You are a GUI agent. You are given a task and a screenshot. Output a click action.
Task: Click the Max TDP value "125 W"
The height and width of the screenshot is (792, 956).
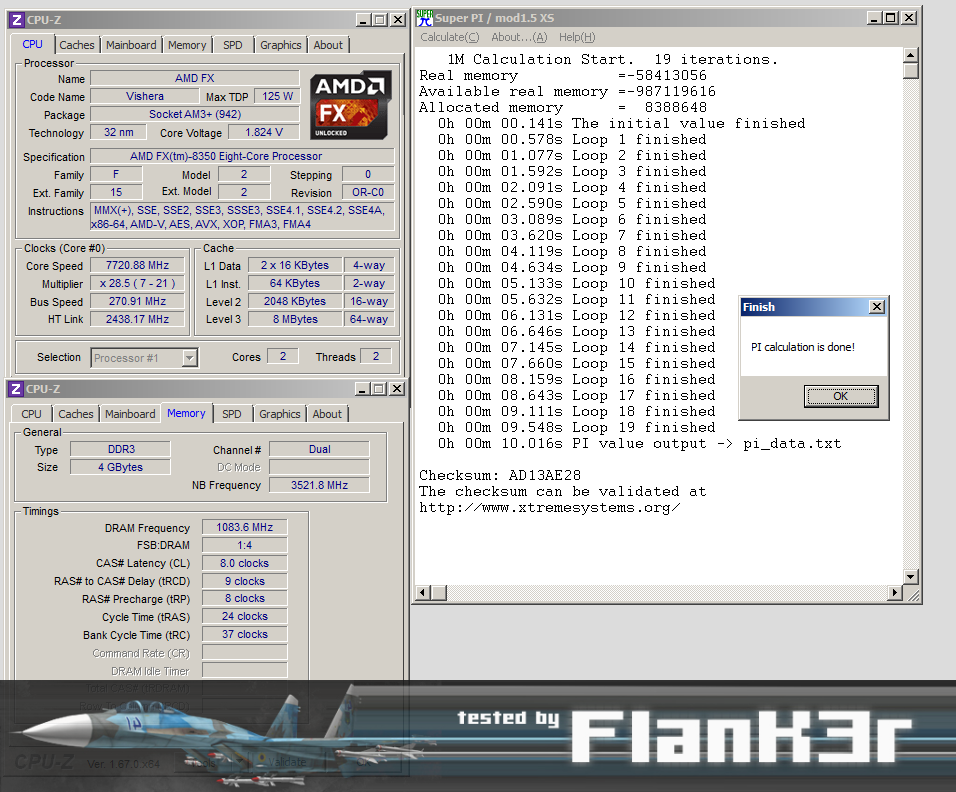[x=277, y=96]
